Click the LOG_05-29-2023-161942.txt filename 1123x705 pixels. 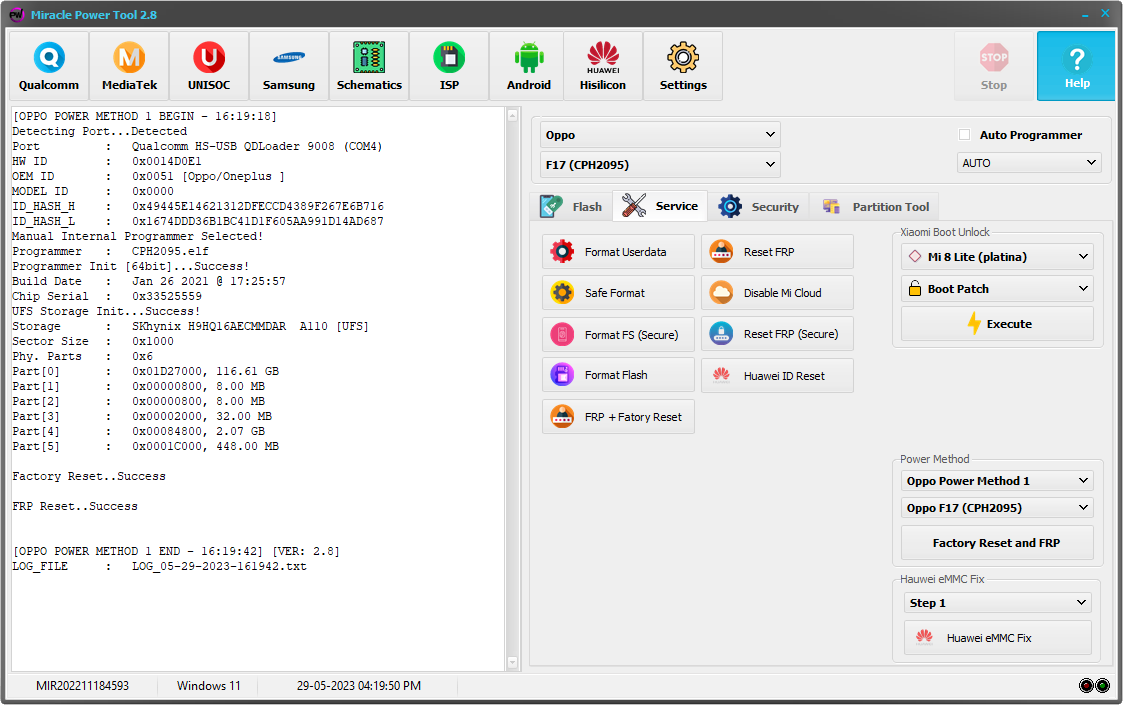coord(219,567)
